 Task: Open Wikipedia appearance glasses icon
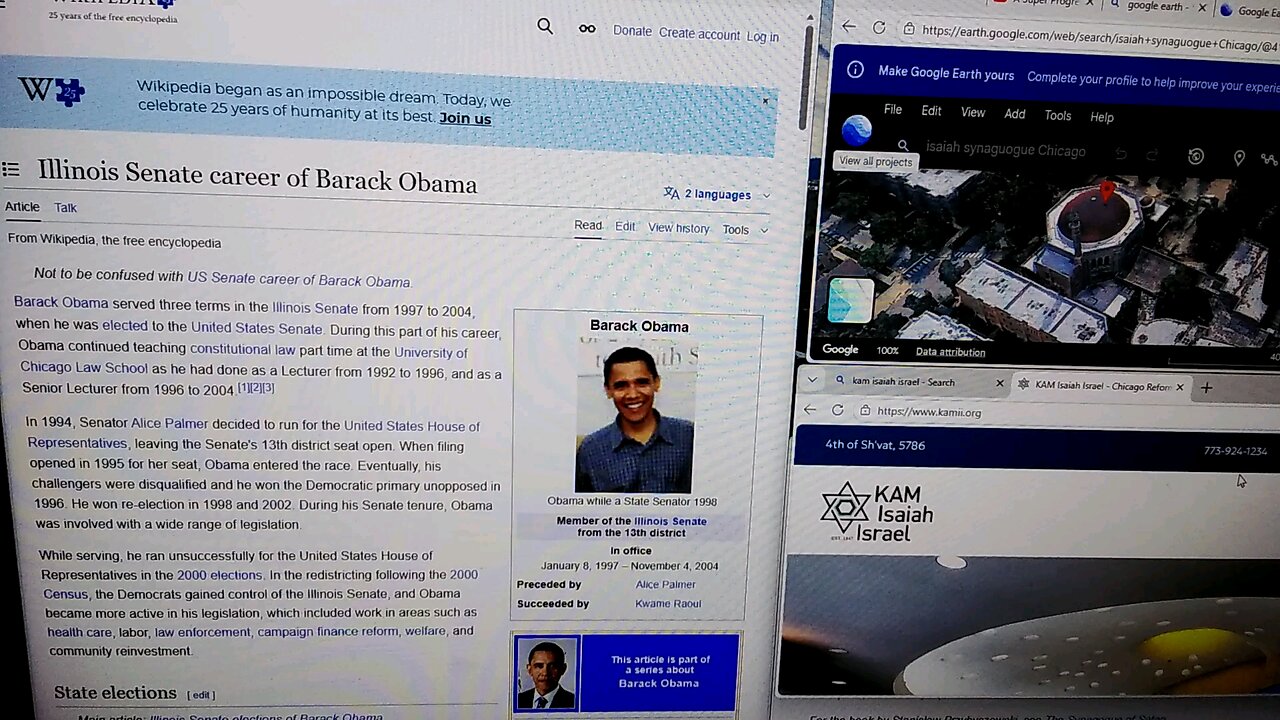[587, 29]
